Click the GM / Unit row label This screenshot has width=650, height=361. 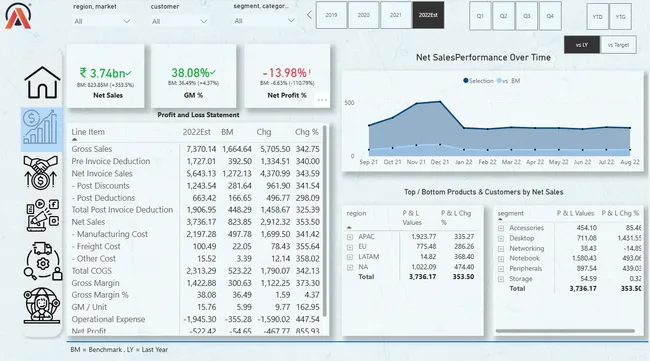coord(89,308)
